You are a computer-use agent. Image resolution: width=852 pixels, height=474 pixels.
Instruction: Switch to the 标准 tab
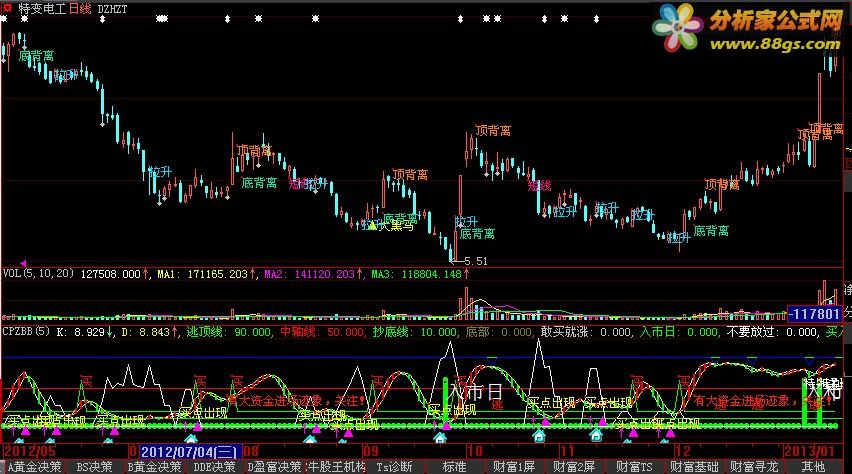tap(454, 466)
